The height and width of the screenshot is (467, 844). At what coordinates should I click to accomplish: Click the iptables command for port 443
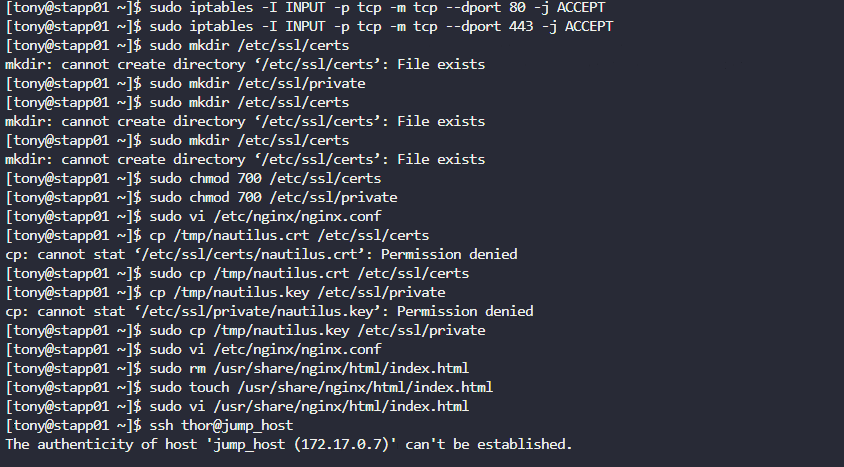tap(380, 27)
